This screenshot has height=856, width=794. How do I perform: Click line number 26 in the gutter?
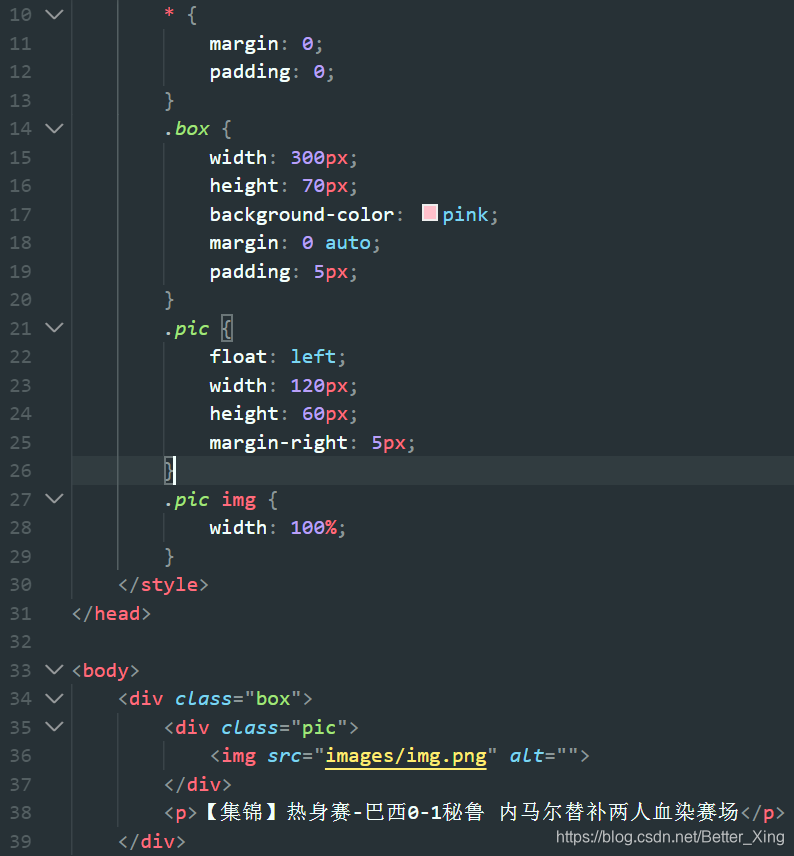21,471
